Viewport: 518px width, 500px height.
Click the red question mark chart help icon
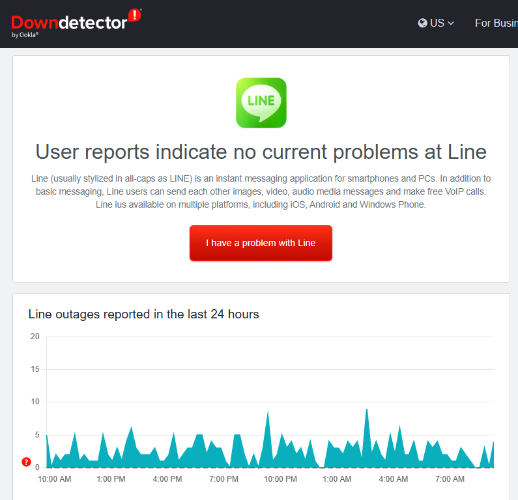(26, 462)
